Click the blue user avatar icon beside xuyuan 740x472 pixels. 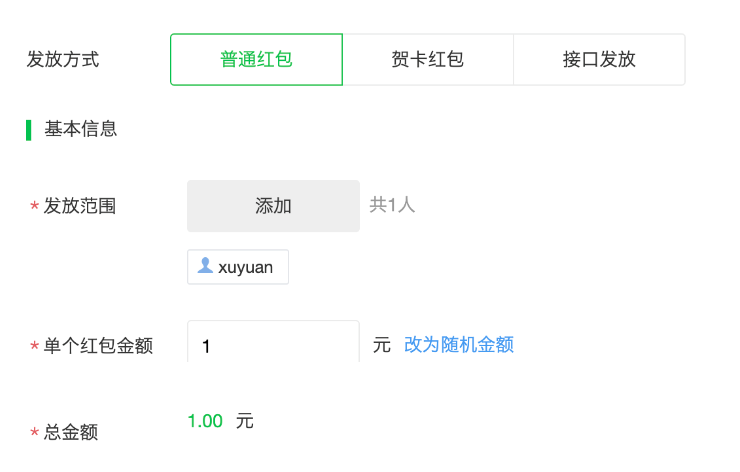click(205, 265)
